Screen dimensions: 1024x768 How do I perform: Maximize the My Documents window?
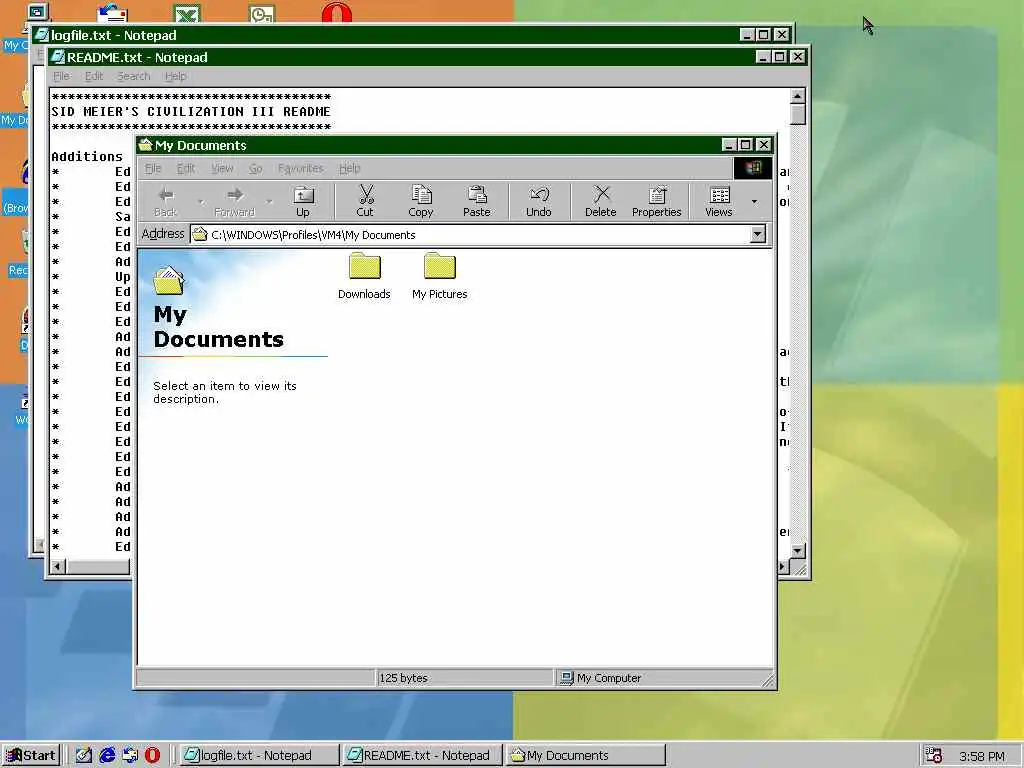(746, 144)
